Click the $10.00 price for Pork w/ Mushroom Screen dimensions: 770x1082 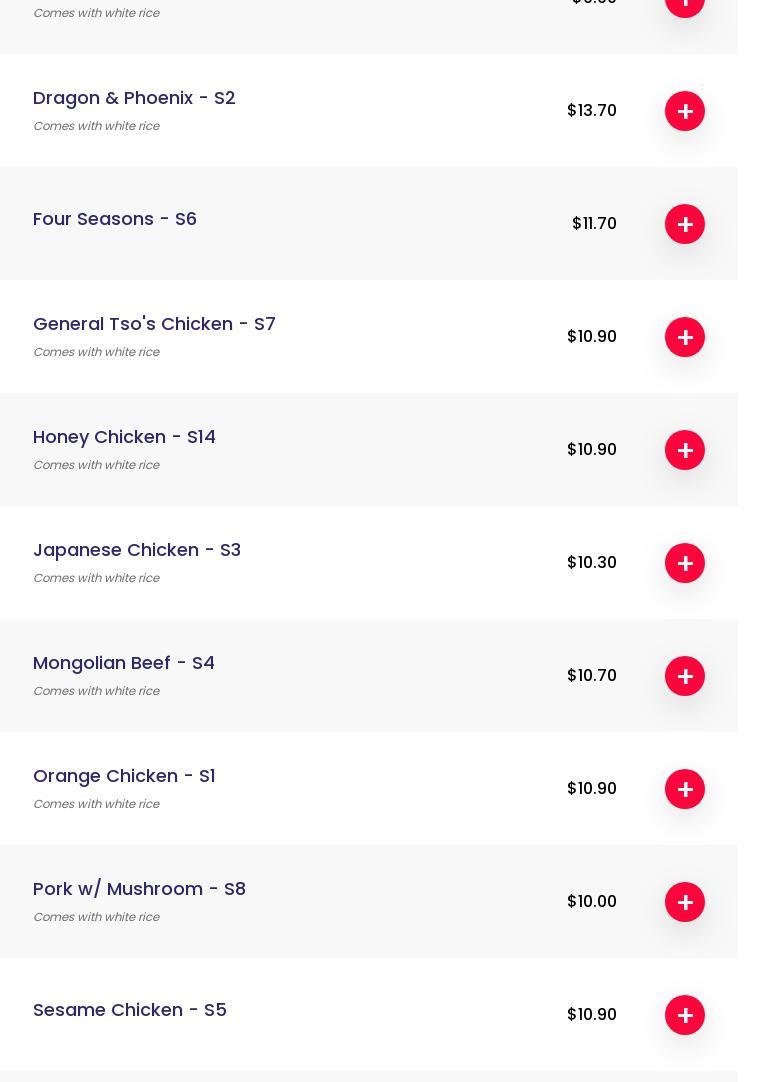(x=592, y=902)
